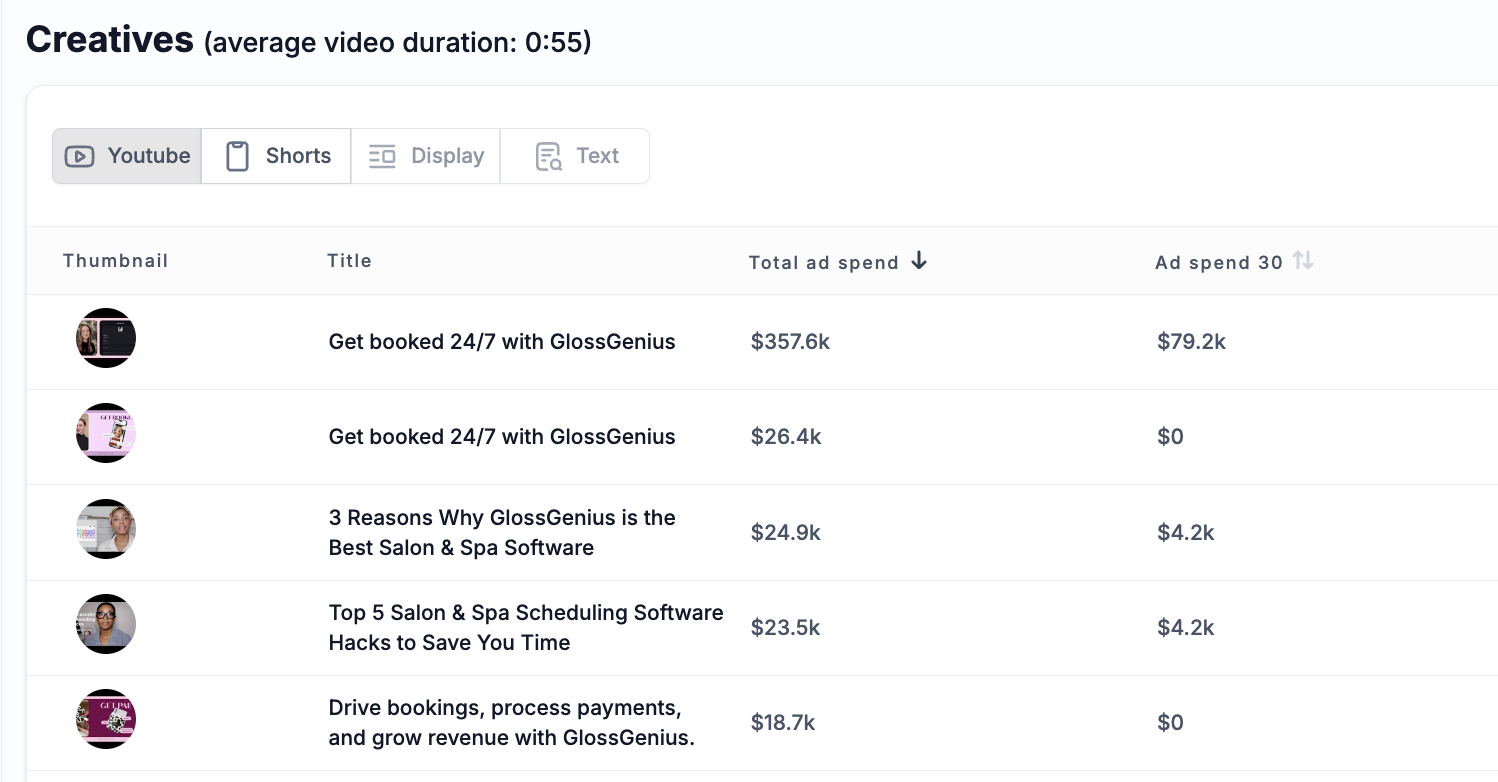Image resolution: width=1498 pixels, height=782 pixels.
Task: Click the Thumbnail column header
Action: [115, 261]
